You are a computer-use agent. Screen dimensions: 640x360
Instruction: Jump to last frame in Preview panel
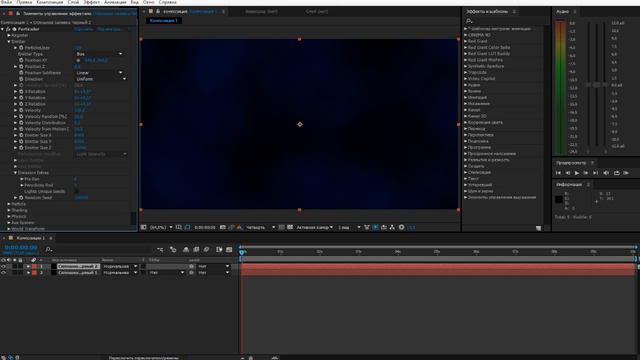coord(596,173)
